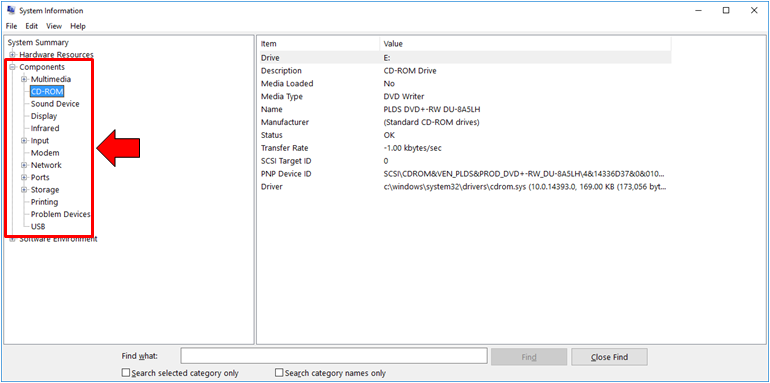Image resolution: width=770 pixels, height=383 pixels.
Task: Expand the Storage category
Action: pos(24,190)
